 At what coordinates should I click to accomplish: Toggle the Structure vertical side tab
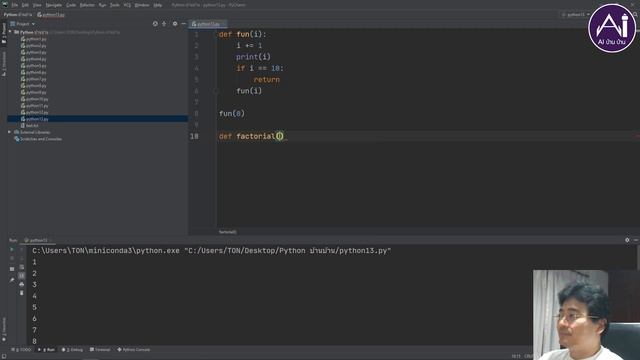(x=4, y=64)
